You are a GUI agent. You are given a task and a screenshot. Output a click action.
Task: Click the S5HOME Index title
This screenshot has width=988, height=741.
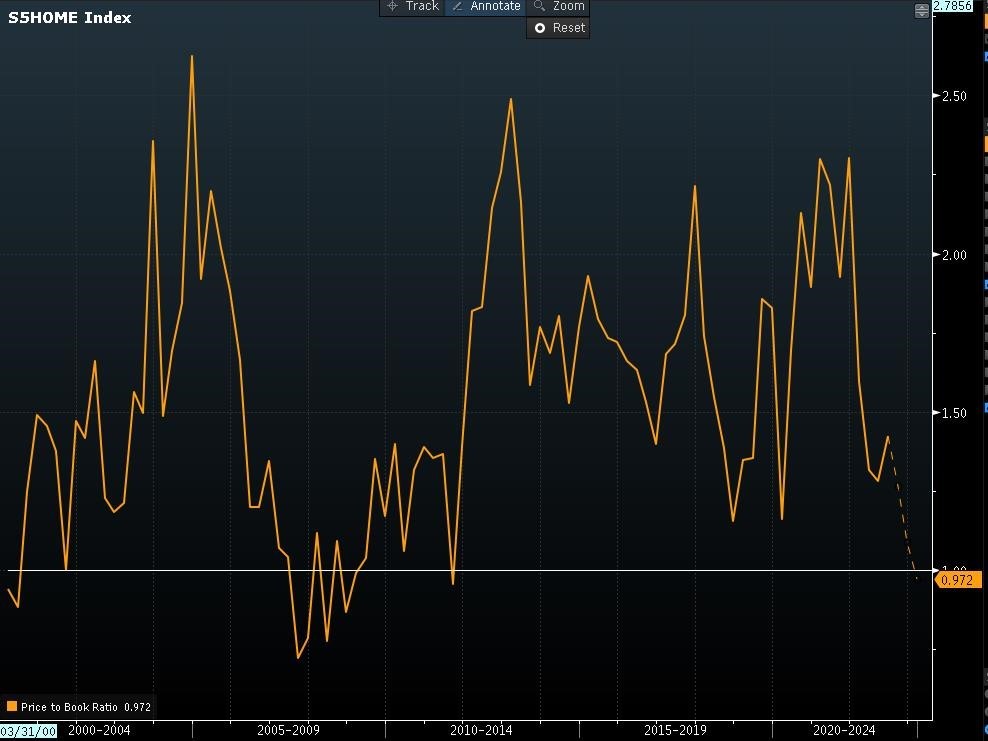pyautogui.click(x=69, y=18)
